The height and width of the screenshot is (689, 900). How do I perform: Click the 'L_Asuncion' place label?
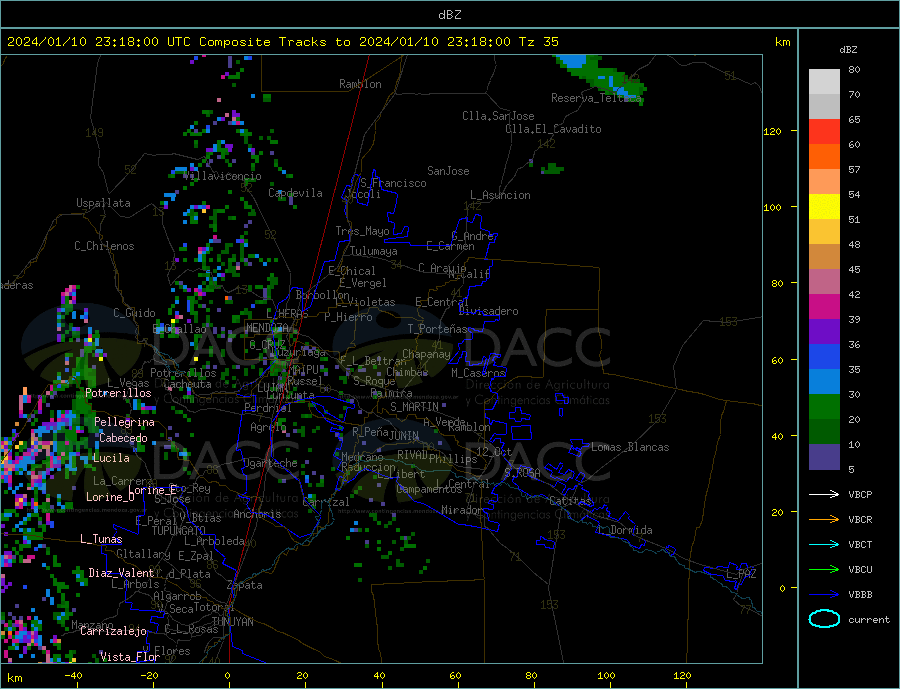coord(501,195)
